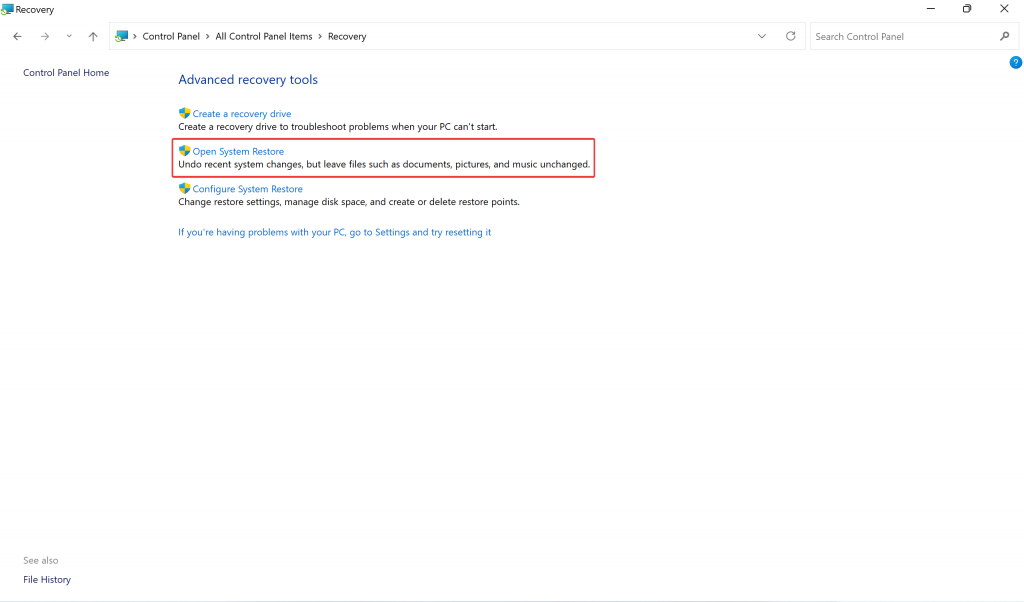Open Help via blue question mark
The image size is (1024, 602).
[x=1016, y=62]
